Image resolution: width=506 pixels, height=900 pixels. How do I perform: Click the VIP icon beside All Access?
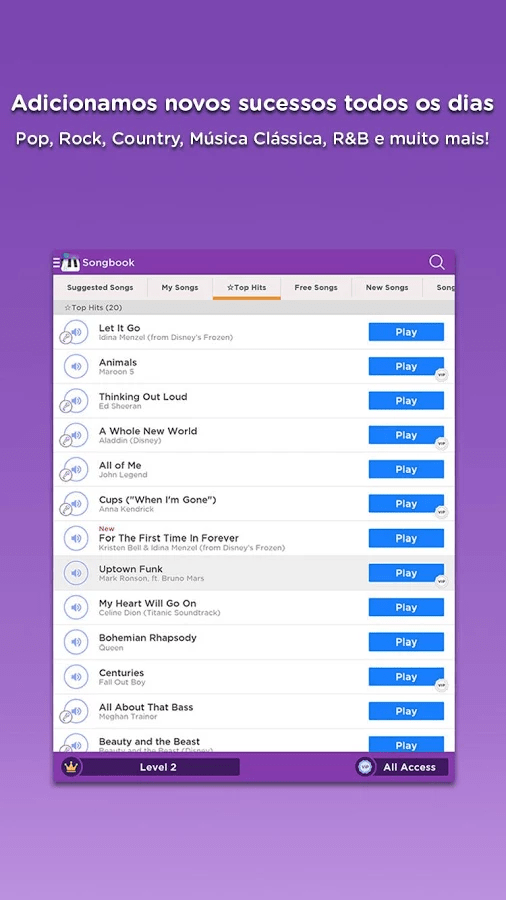(x=365, y=767)
